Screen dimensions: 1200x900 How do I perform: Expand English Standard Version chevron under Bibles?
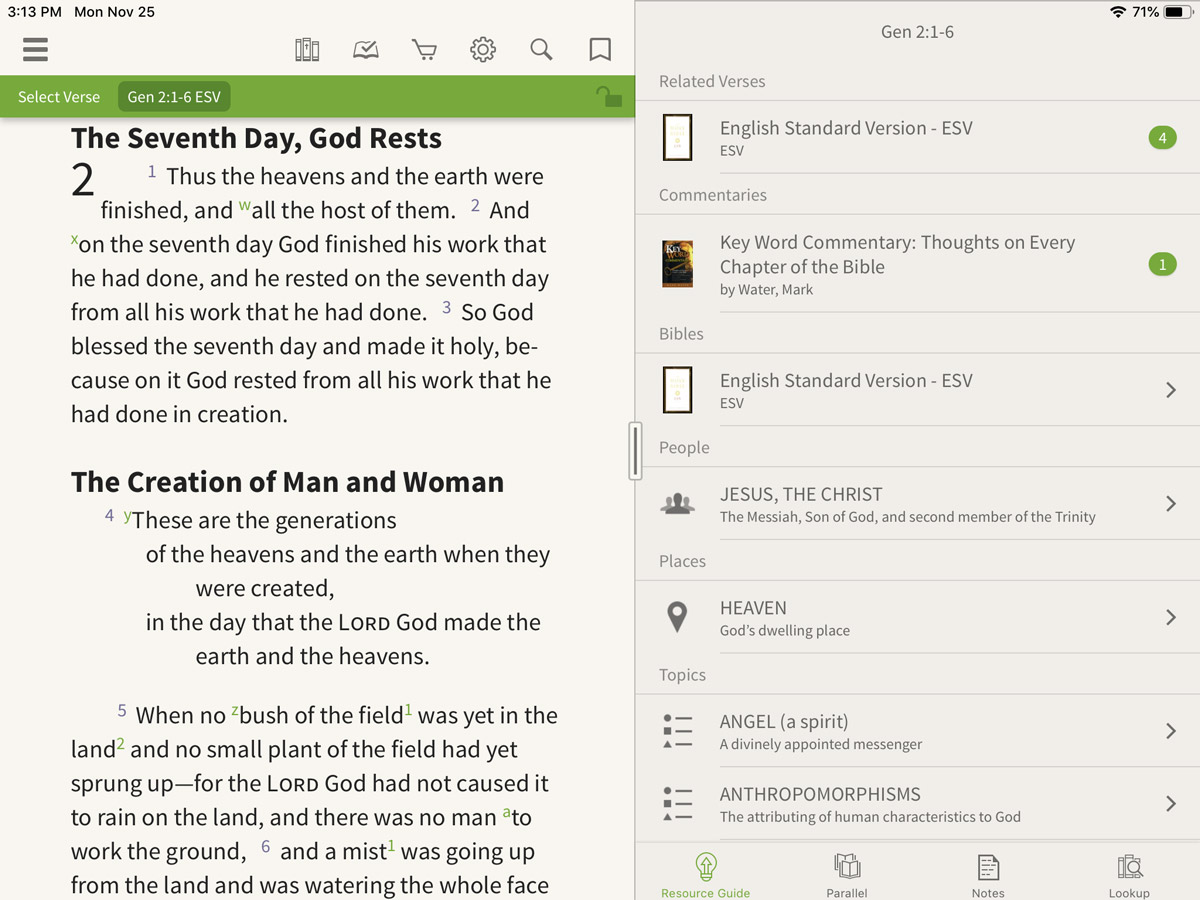(x=1170, y=390)
